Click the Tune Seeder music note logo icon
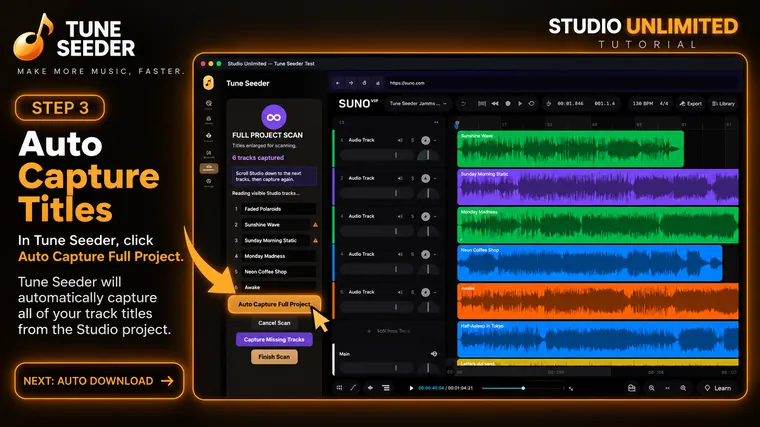This screenshot has width=760, height=427. pos(208,83)
